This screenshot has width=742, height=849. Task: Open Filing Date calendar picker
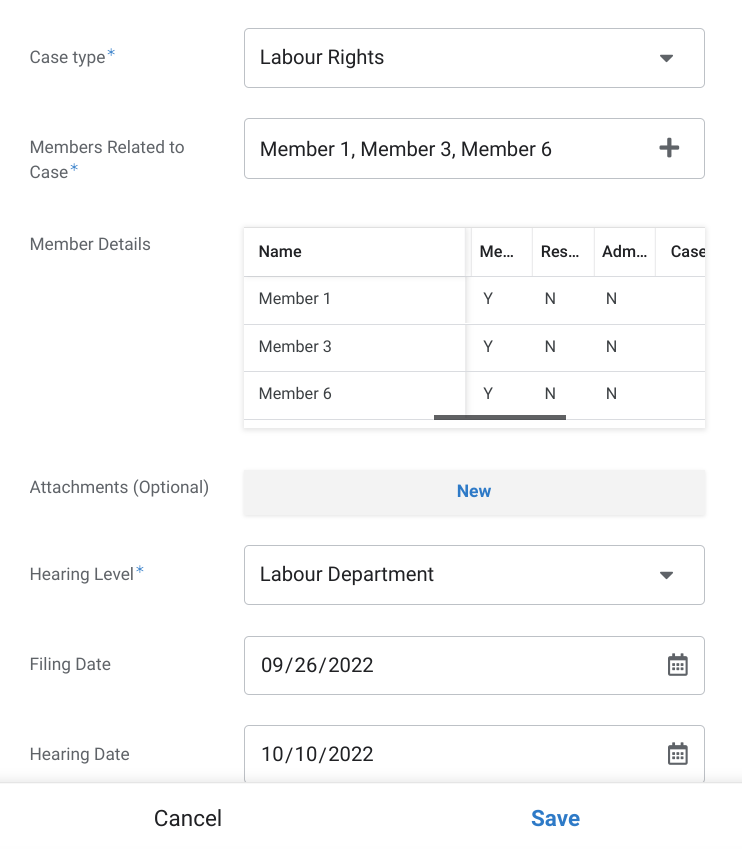click(678, 665)
